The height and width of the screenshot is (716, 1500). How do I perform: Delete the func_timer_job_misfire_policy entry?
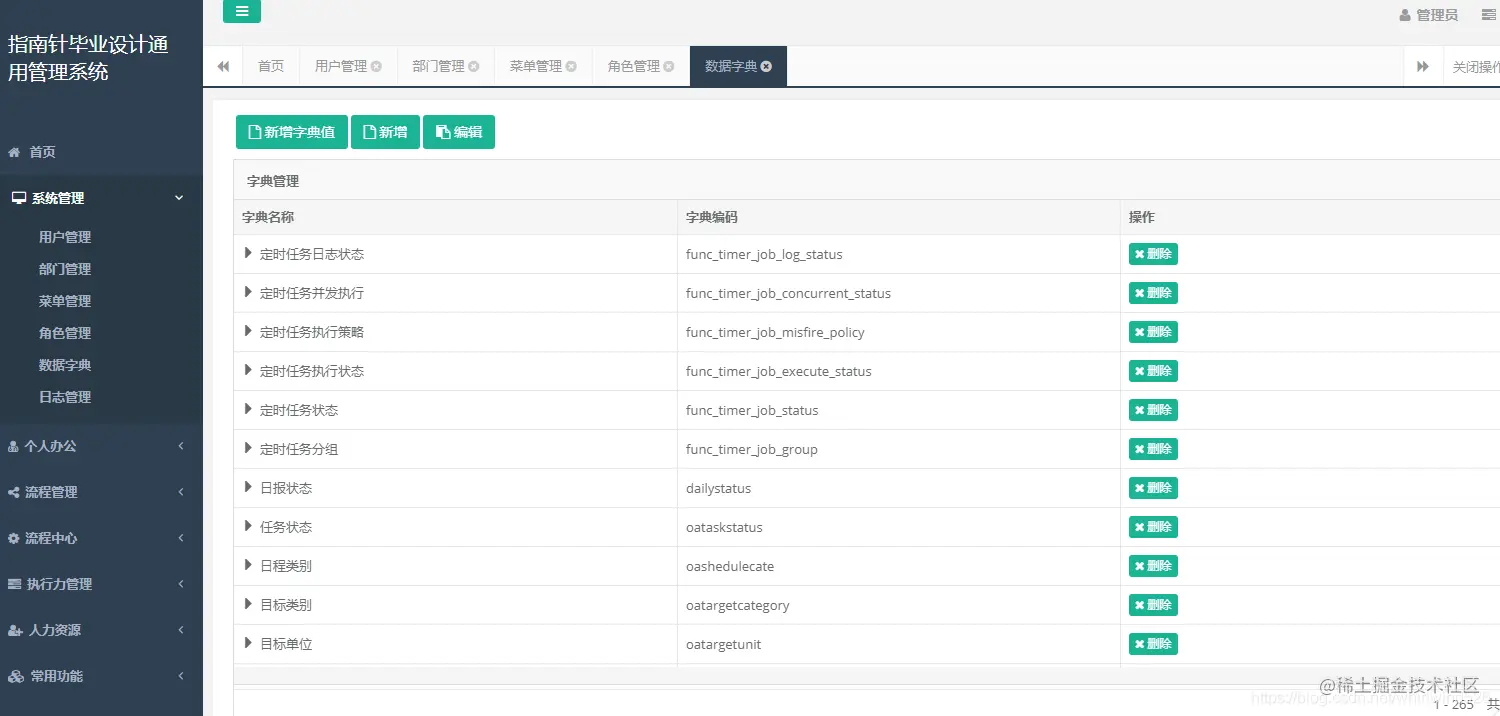tap(1153, 332)
